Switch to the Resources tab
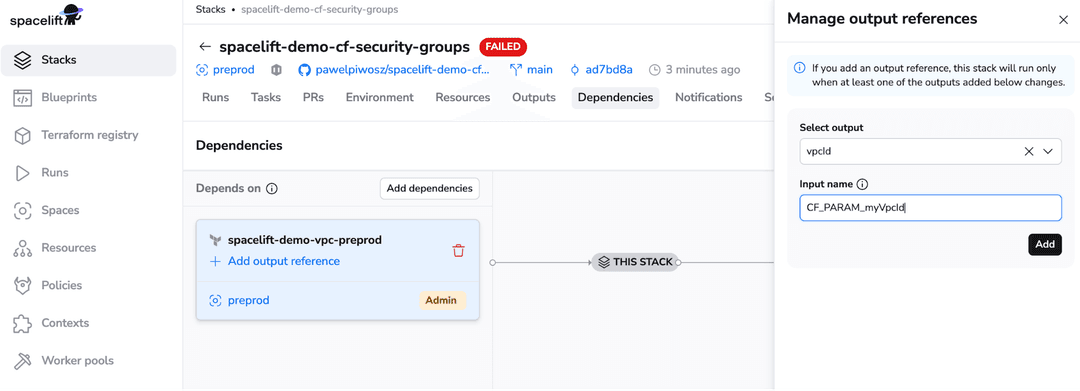Image resolution: width=1080 pixels, height=391 pixels. (463, 98)
